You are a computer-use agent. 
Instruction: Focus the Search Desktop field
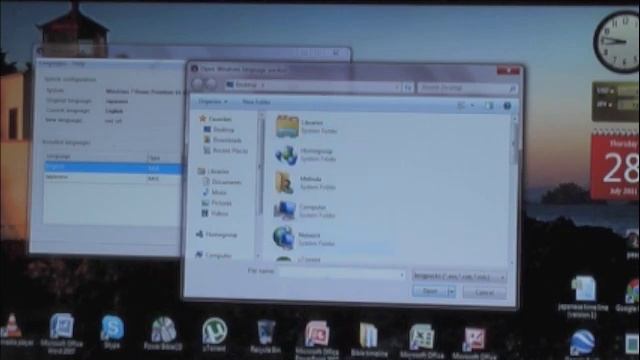pyautogui.click(x=467, y=88)
